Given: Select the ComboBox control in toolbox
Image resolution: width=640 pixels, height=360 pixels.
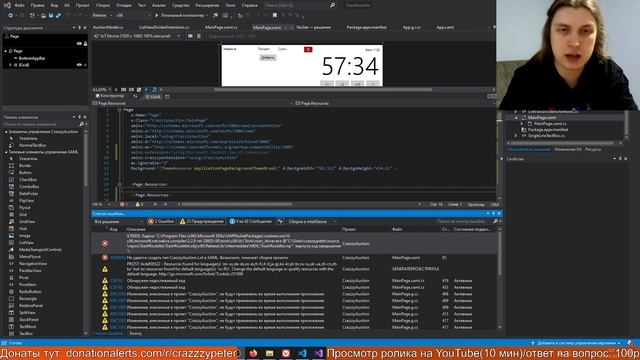Looking at the screenshot, I should pyautogui.click(x=29, y=187).
